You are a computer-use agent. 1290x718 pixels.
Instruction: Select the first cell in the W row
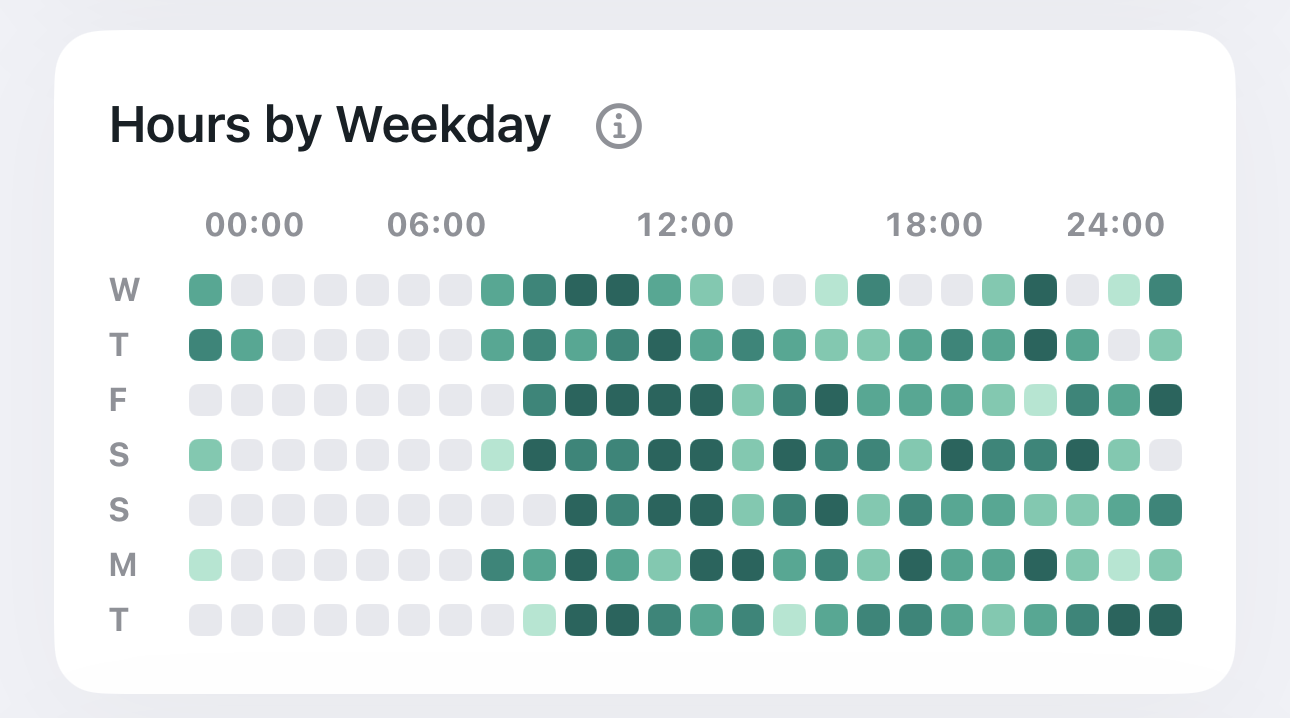[x=205, y=290]
